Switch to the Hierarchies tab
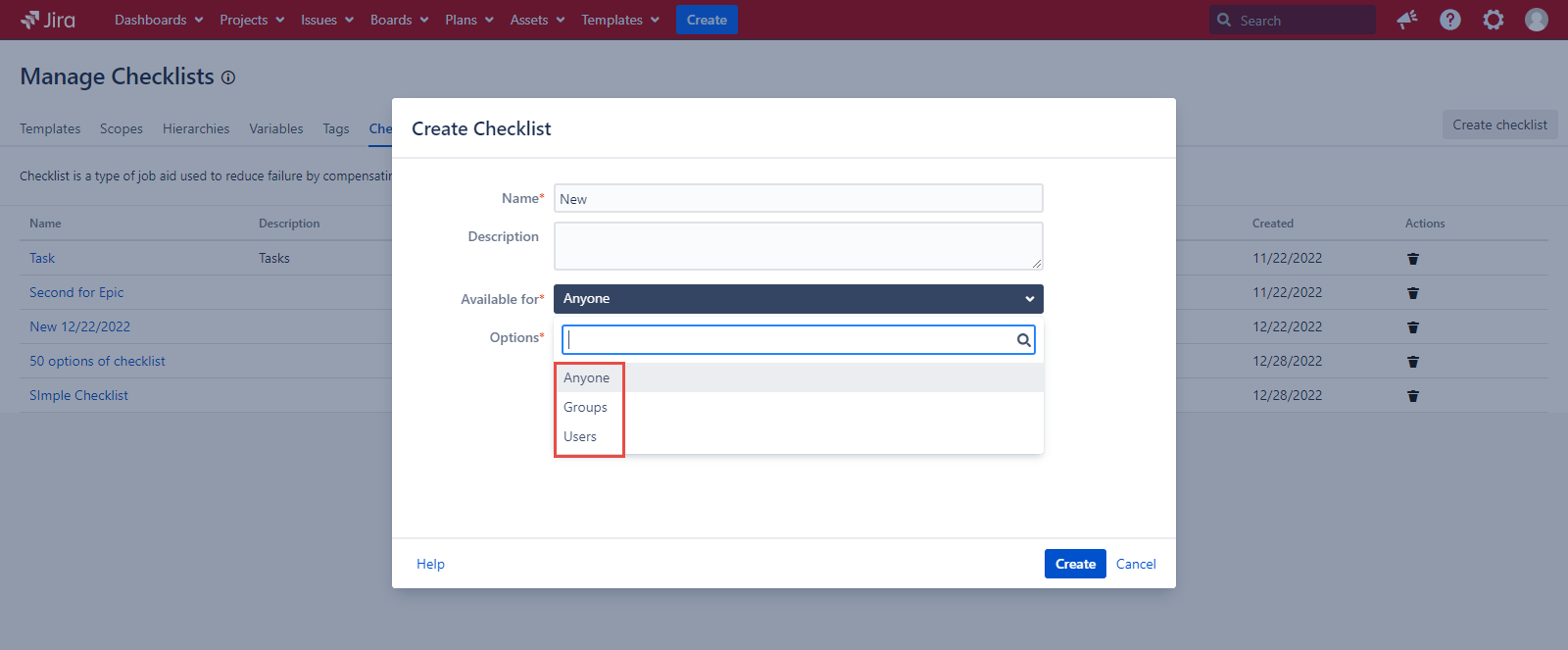 click(196, 128)
